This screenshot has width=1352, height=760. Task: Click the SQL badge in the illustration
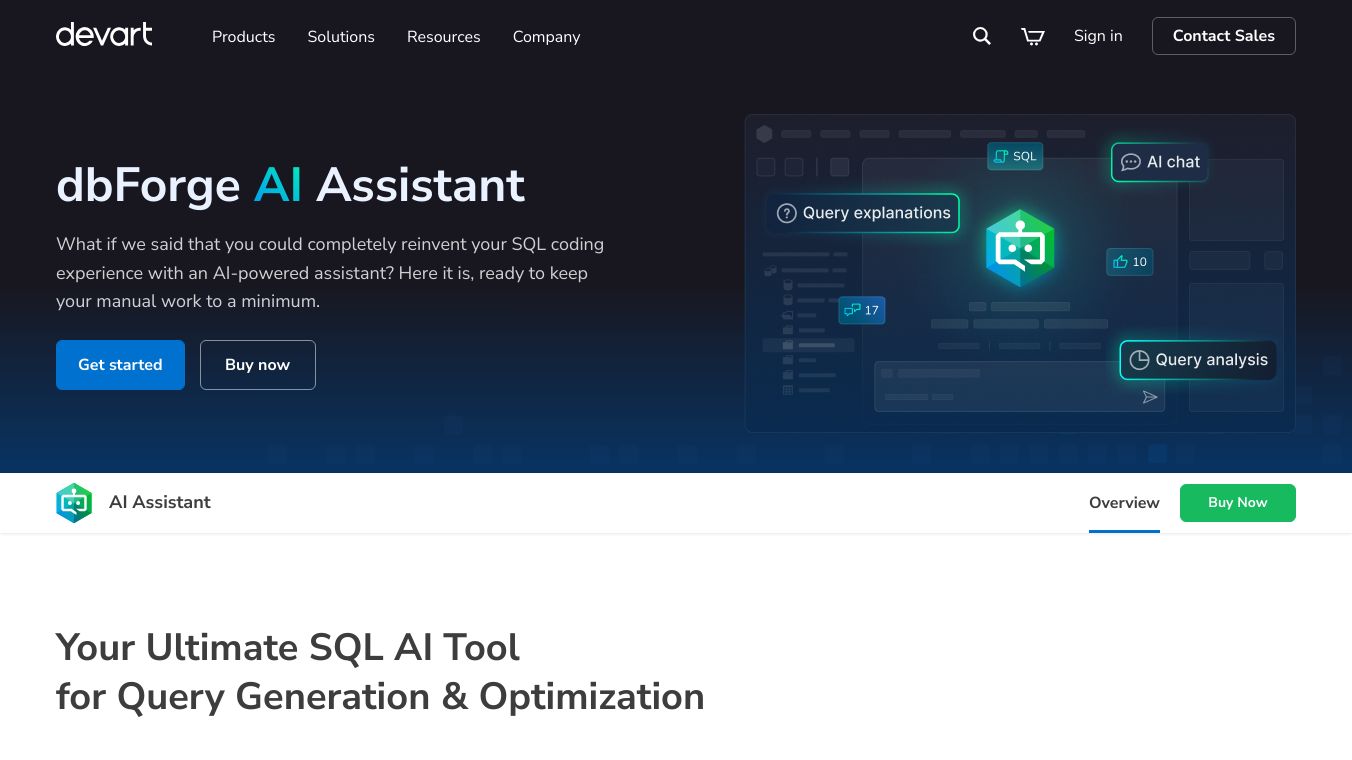point(1015,156)
